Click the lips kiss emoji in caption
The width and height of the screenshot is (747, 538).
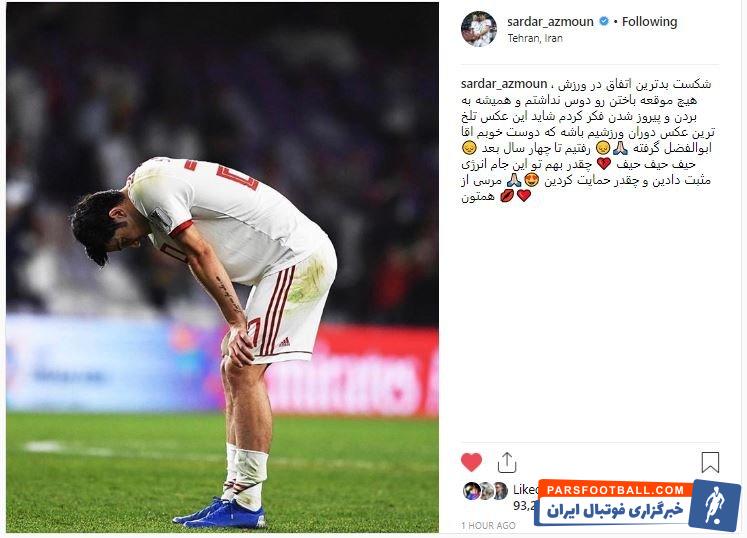tap(506, 195)
